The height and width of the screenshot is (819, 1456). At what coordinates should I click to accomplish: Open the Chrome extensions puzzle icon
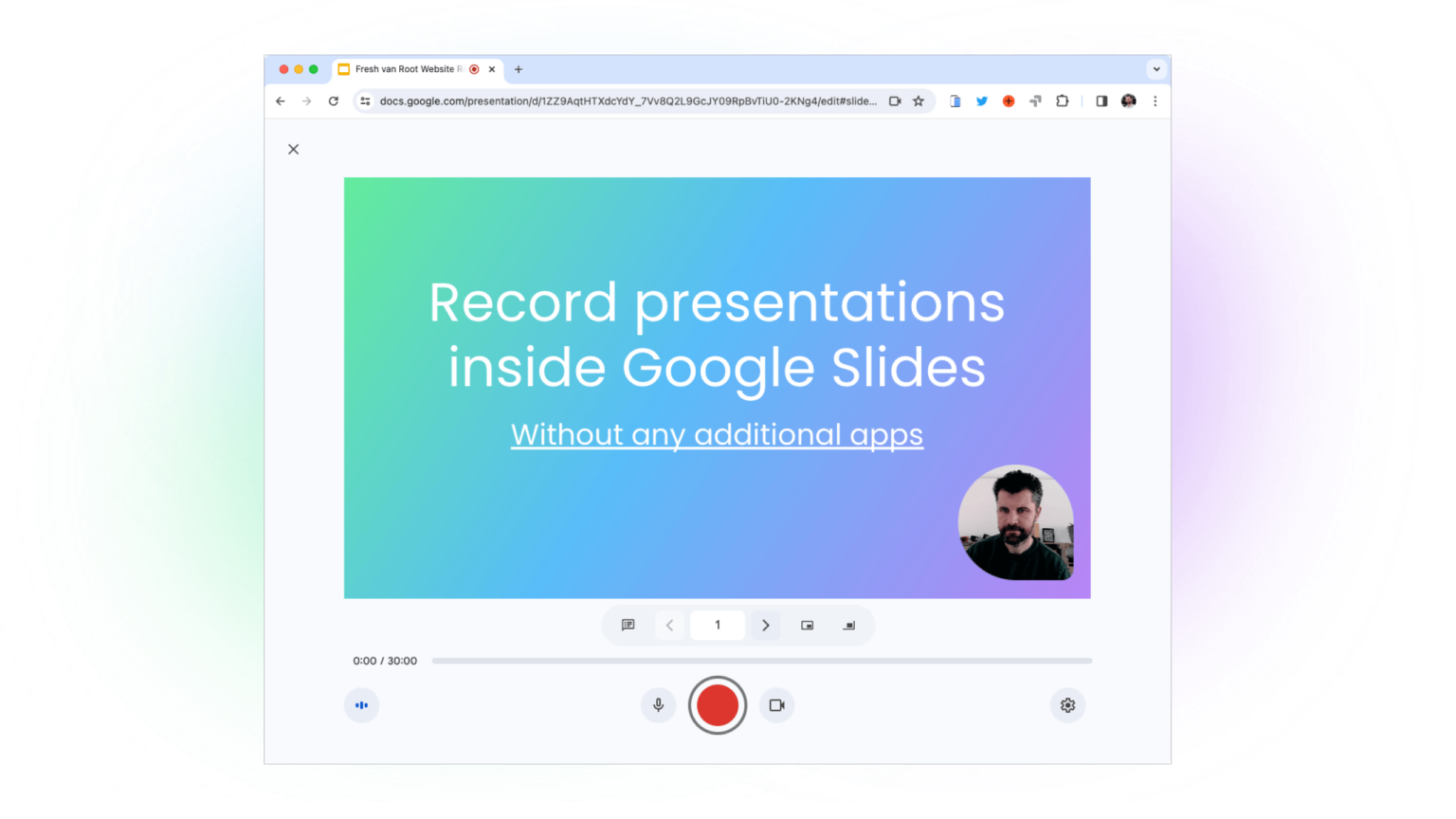click(1063, 101)
